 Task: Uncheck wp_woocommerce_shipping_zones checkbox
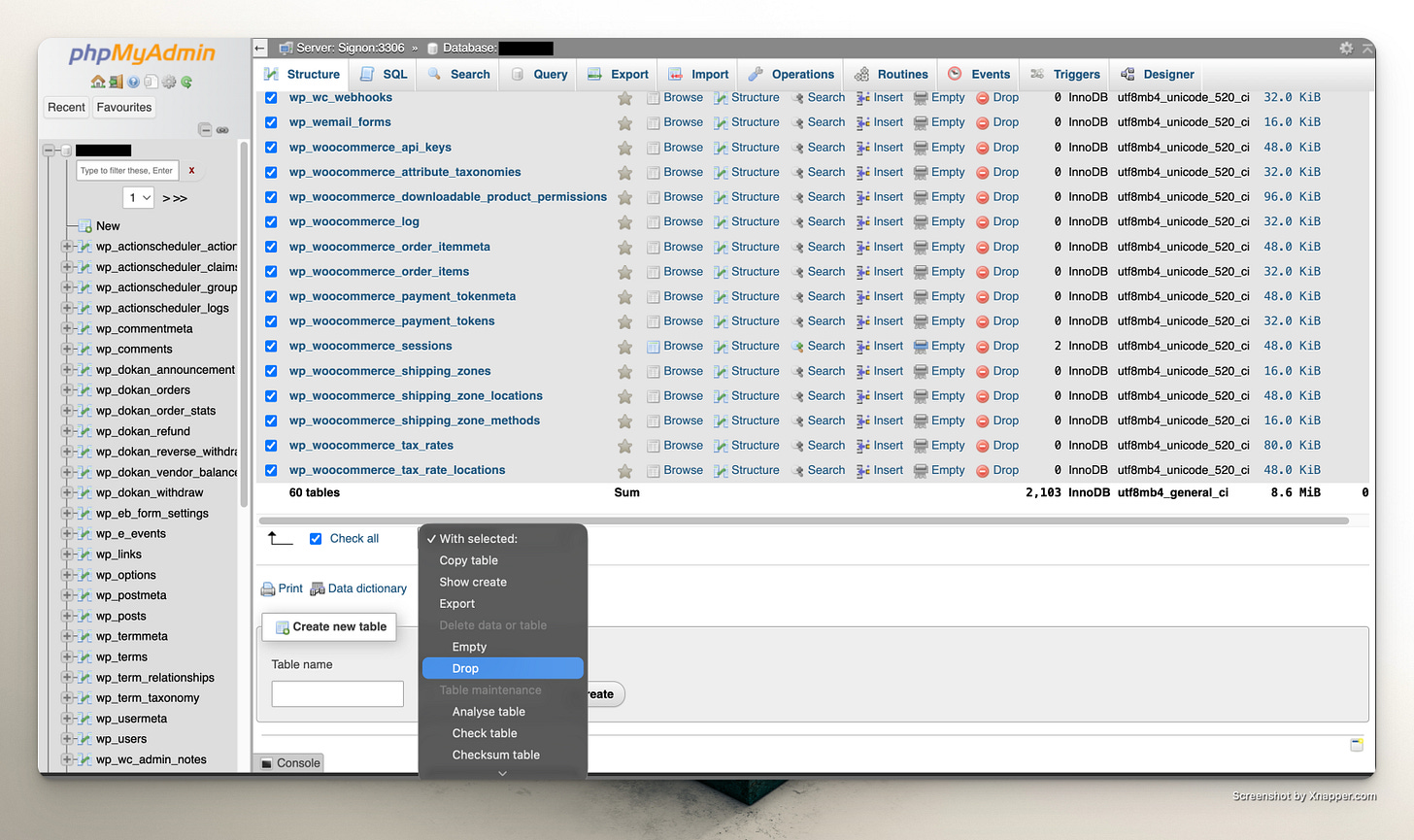click(x=271, y=371)
